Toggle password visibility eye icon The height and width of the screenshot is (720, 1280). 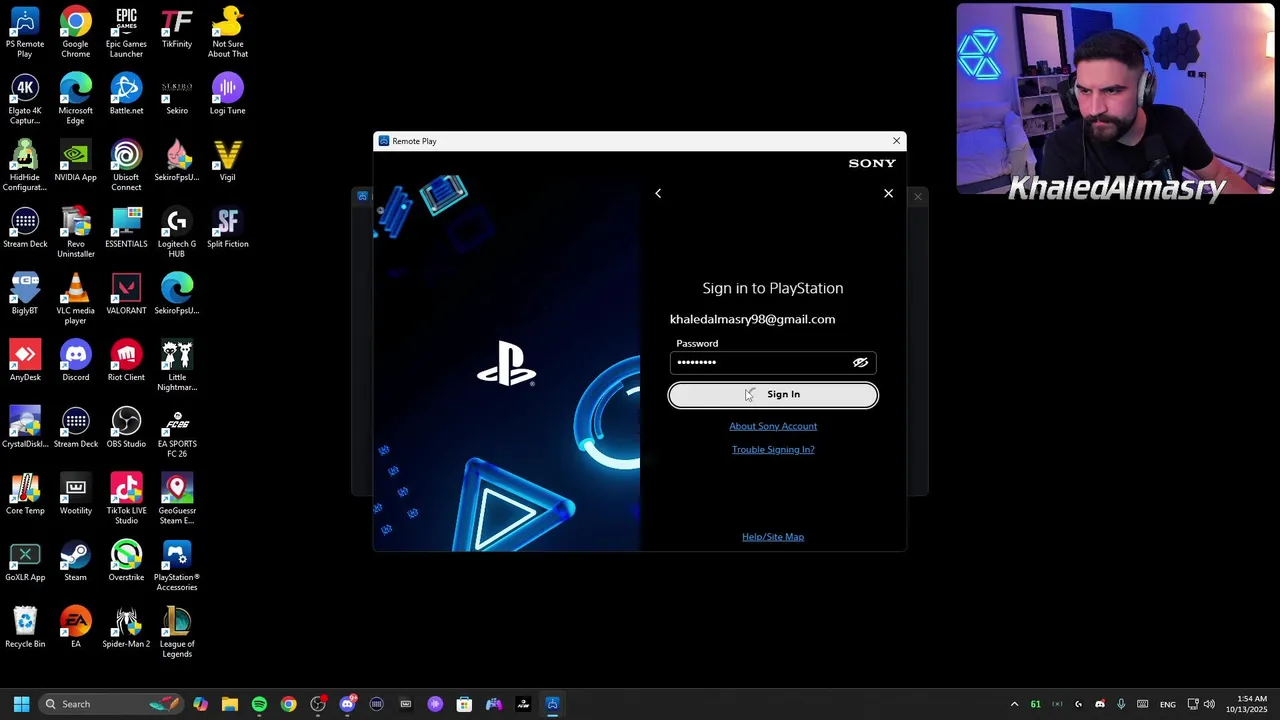tap(860, 362)
